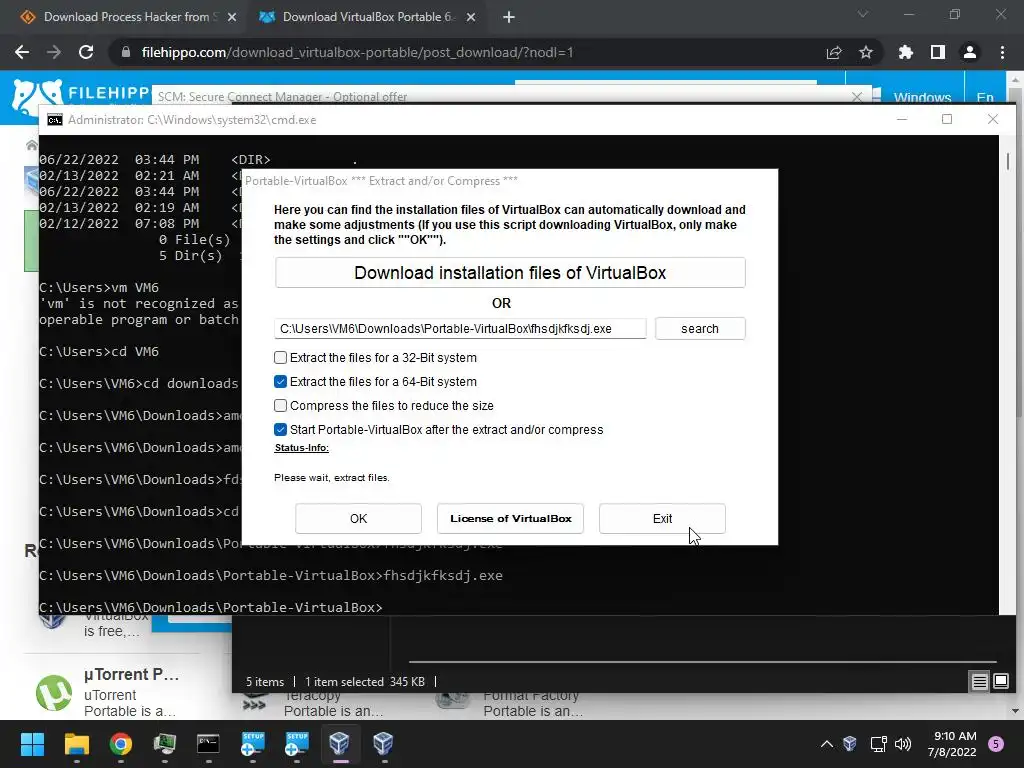Click the search button beside file path
Screen dimensions: 1024x768
click(x=699, y=328)
